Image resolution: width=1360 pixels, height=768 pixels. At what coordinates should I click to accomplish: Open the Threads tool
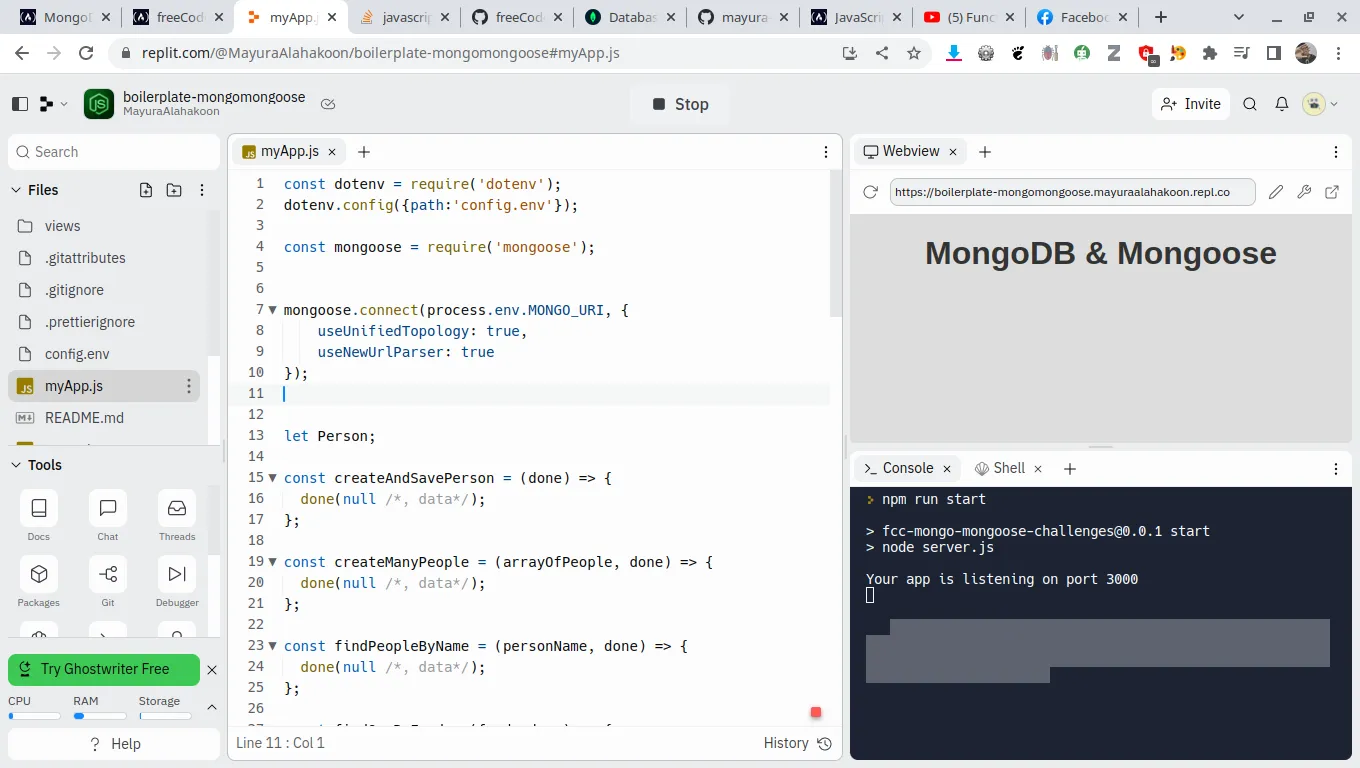pyautogui.click(x=177, y=516)
